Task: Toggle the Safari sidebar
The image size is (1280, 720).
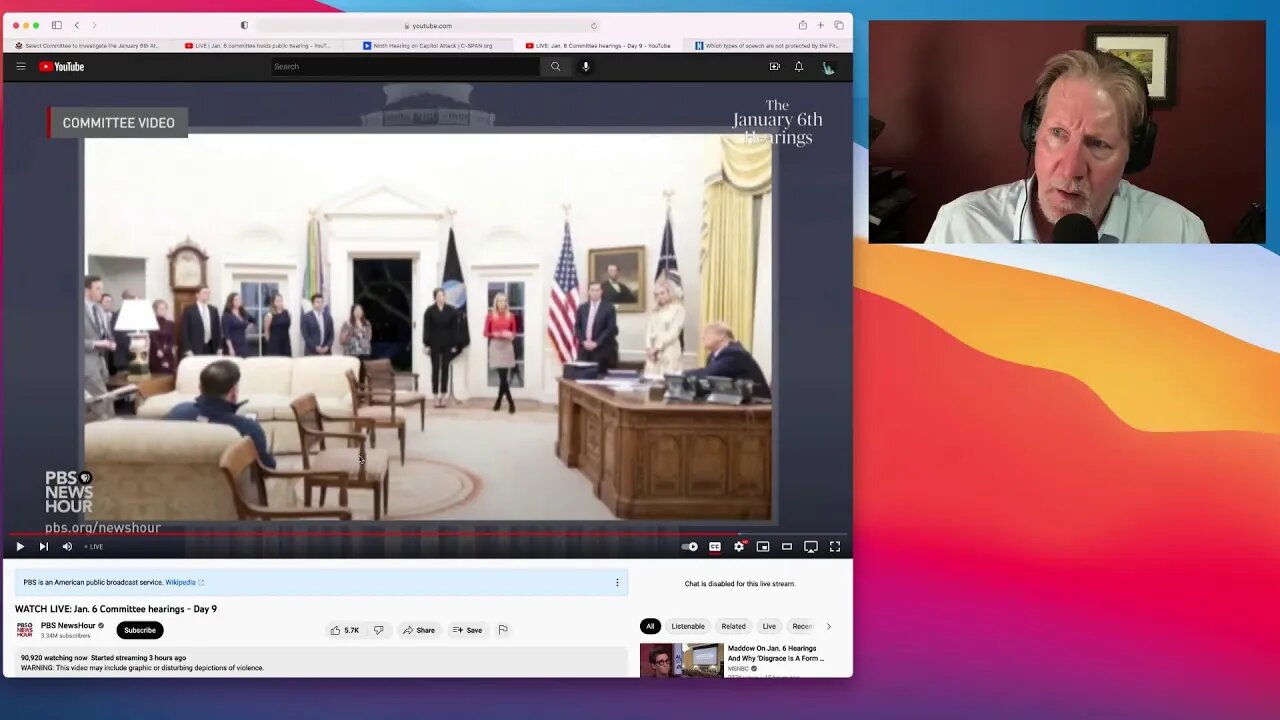Action: coord(57,25)
